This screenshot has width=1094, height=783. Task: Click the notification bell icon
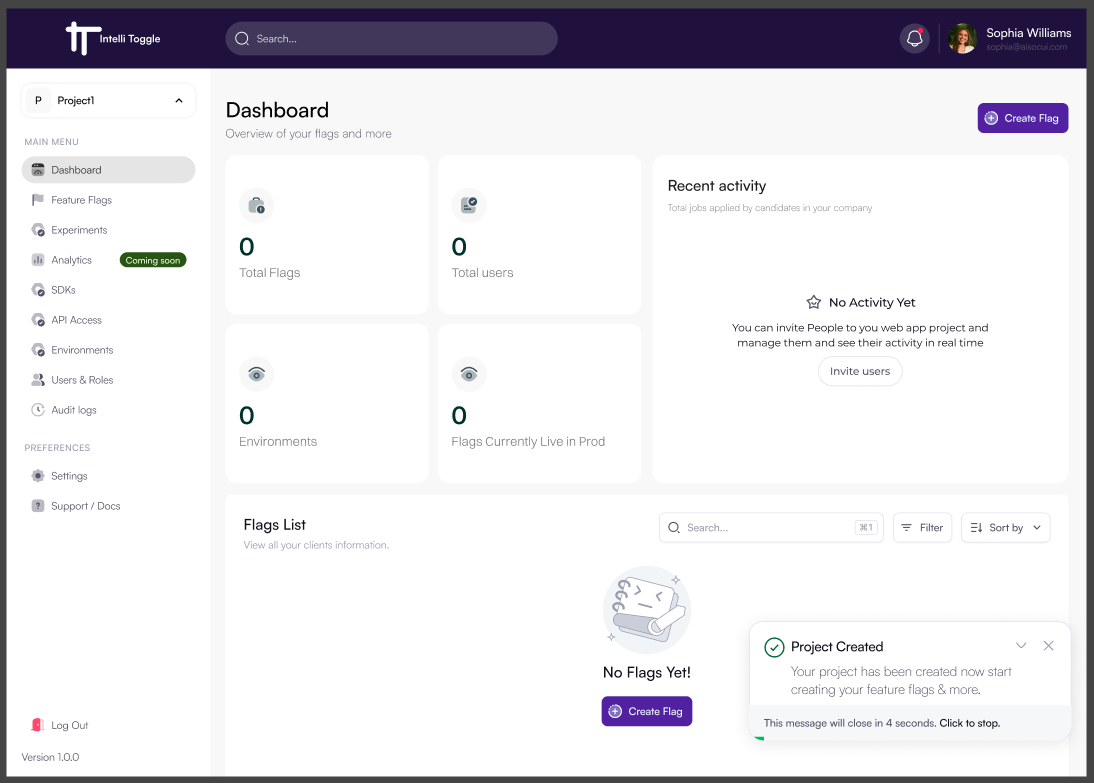click(x=914, y=38)
